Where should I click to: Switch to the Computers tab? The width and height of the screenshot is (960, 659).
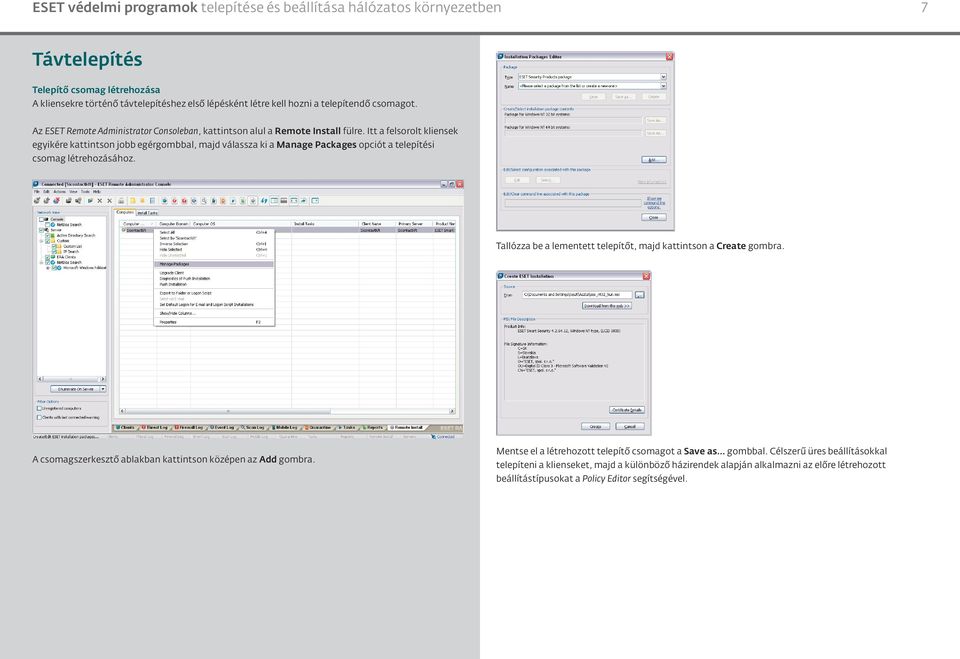coord(125,212)
